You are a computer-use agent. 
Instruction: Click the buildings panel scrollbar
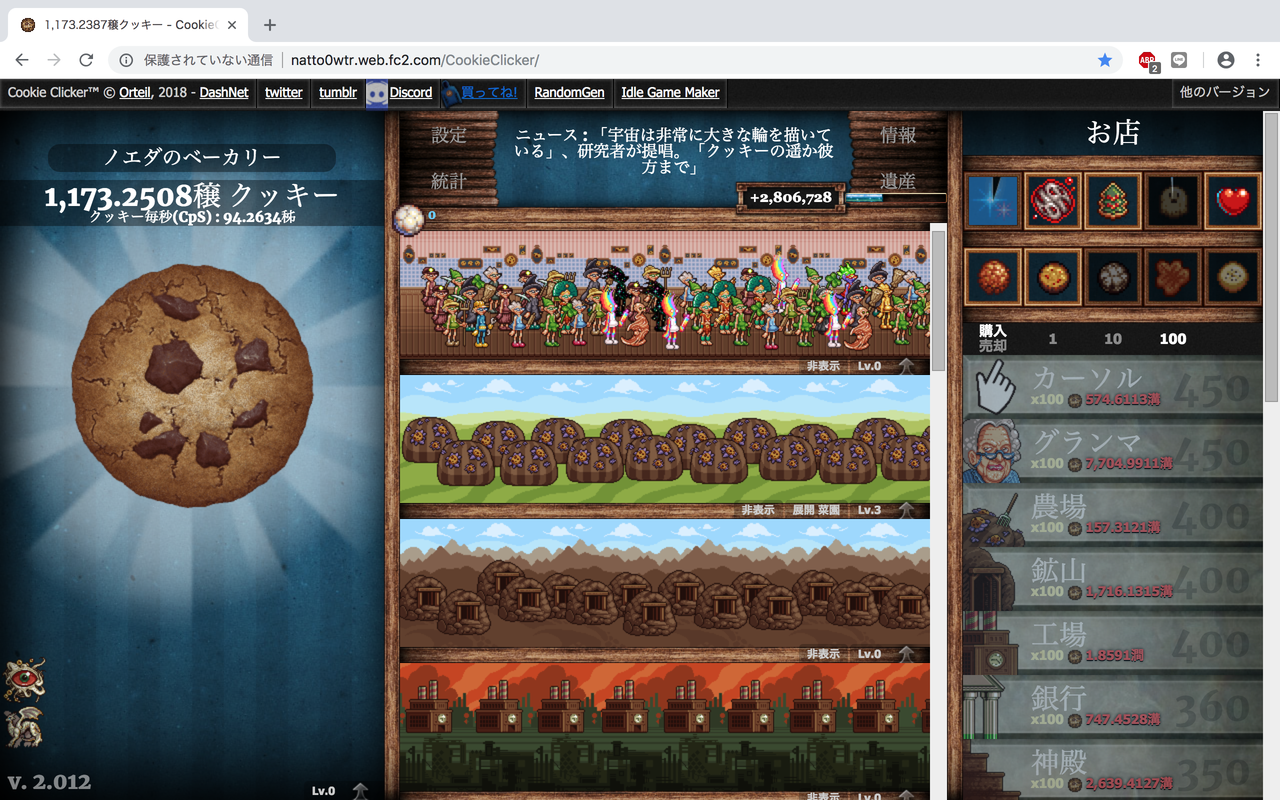(938, 300)
